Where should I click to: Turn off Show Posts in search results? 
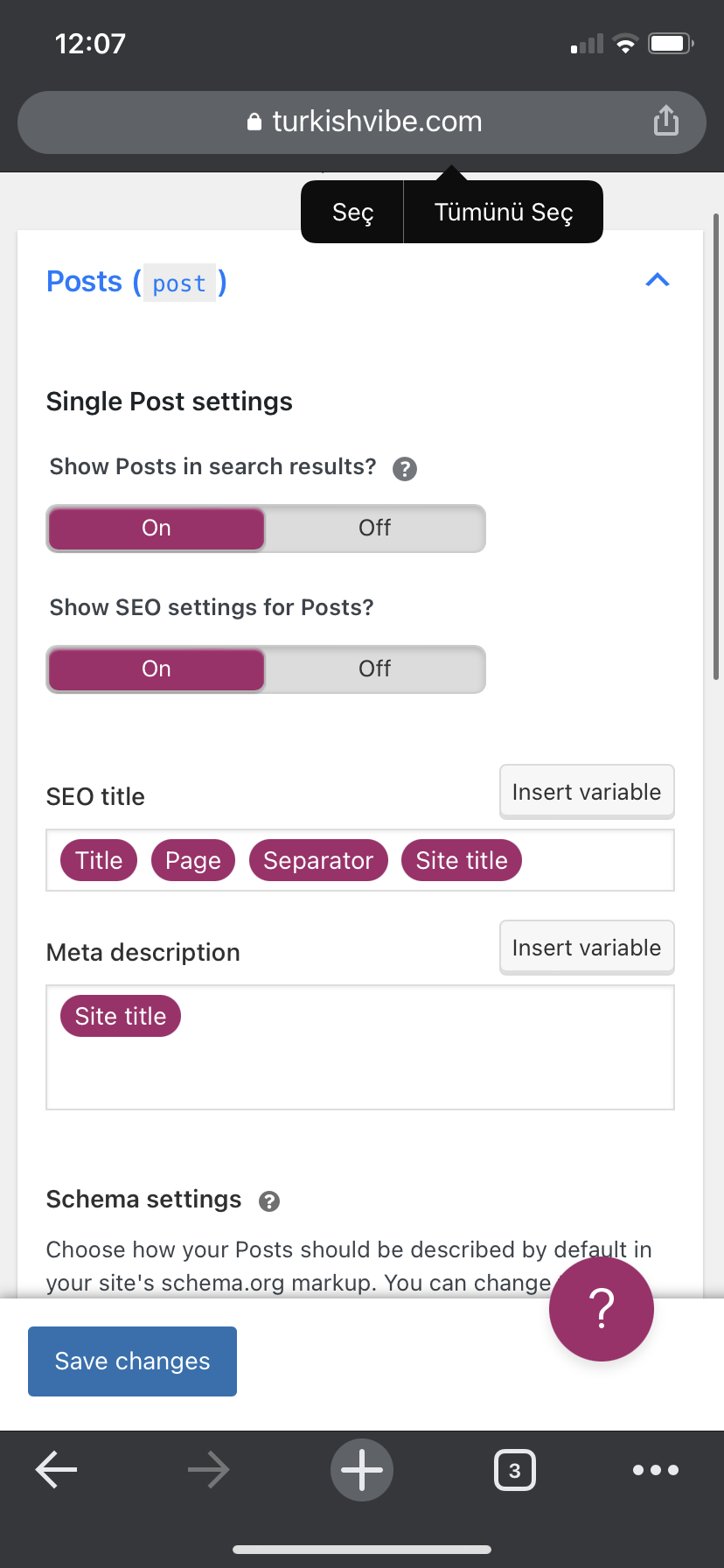coord(375,528)
